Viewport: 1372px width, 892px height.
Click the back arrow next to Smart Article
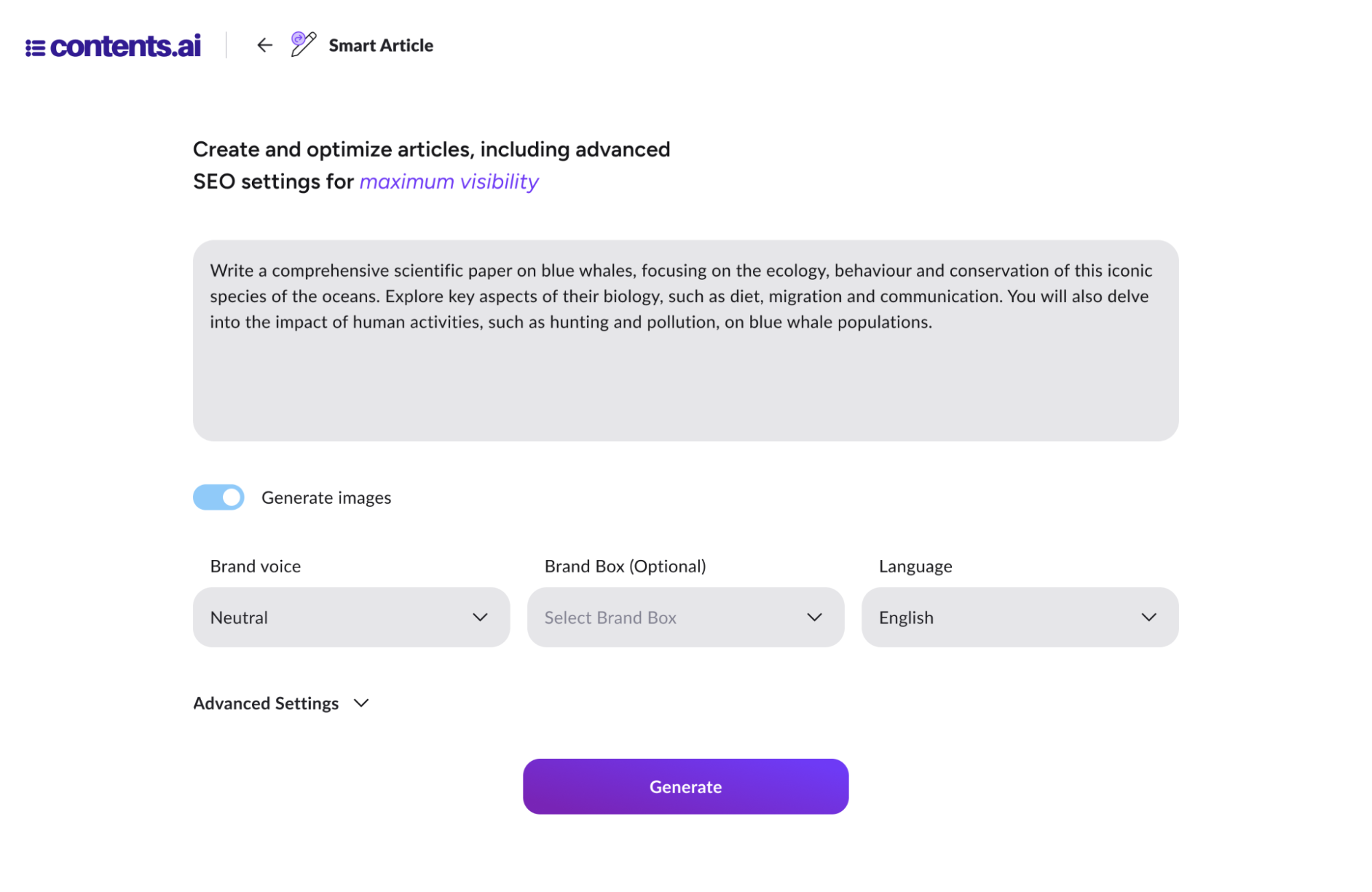point(264,45)
